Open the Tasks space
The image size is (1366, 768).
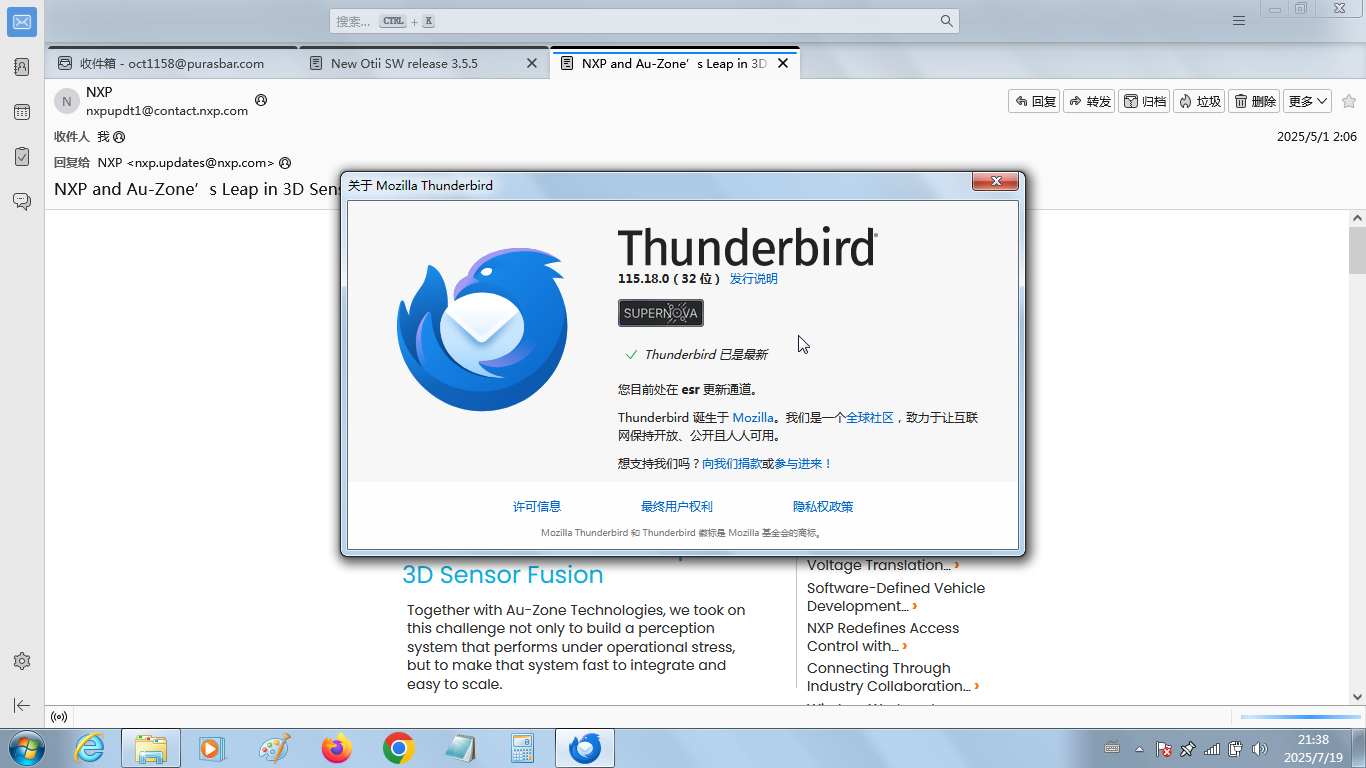(22, 156)
